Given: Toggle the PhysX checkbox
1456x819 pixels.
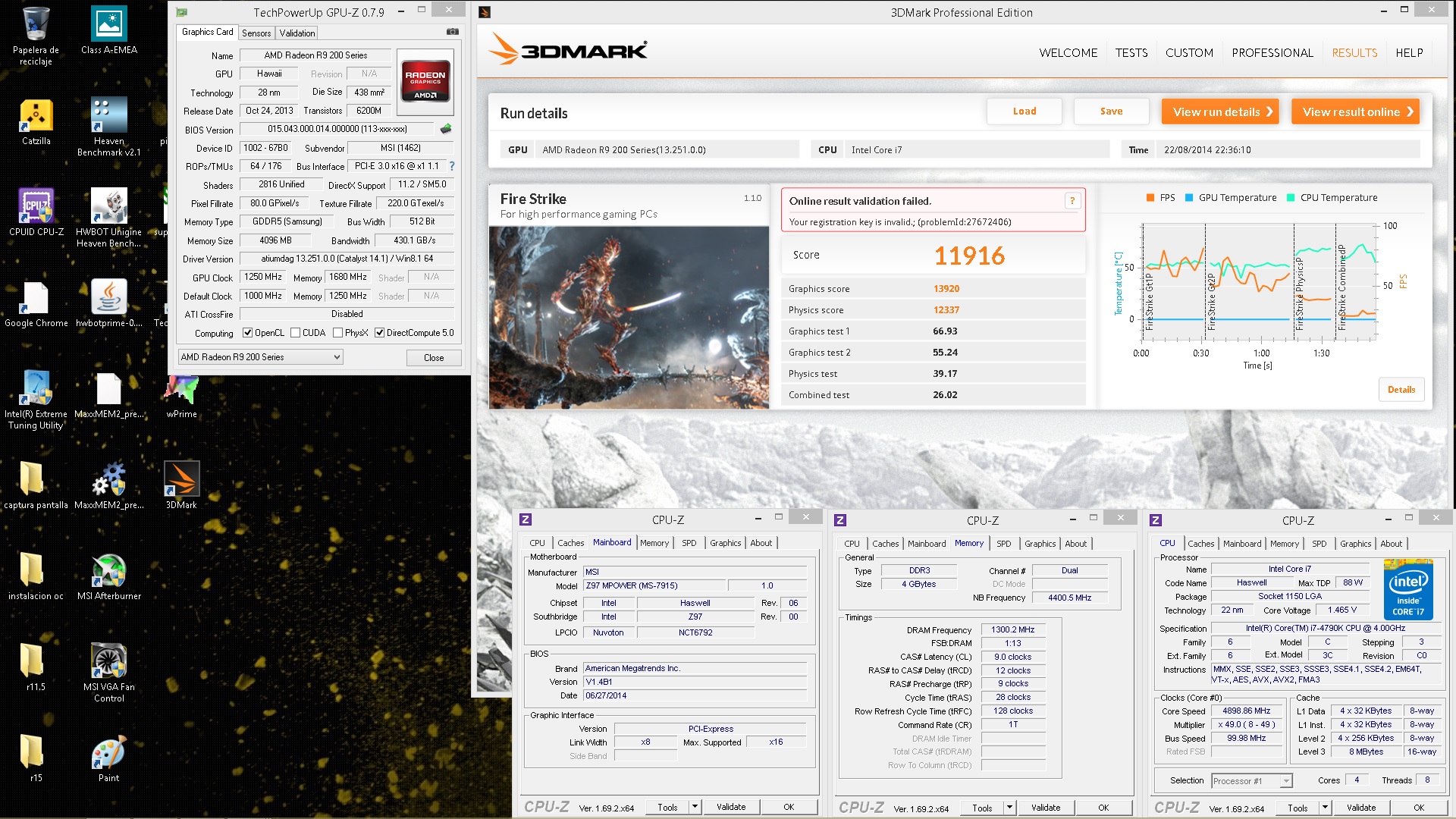Looking at the screenshot, I should (x=338, y=333).
